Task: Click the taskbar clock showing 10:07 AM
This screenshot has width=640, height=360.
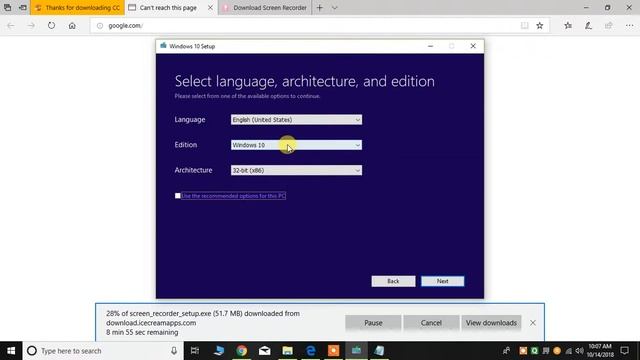Action: pyautogui.click(x=600, y=351)
